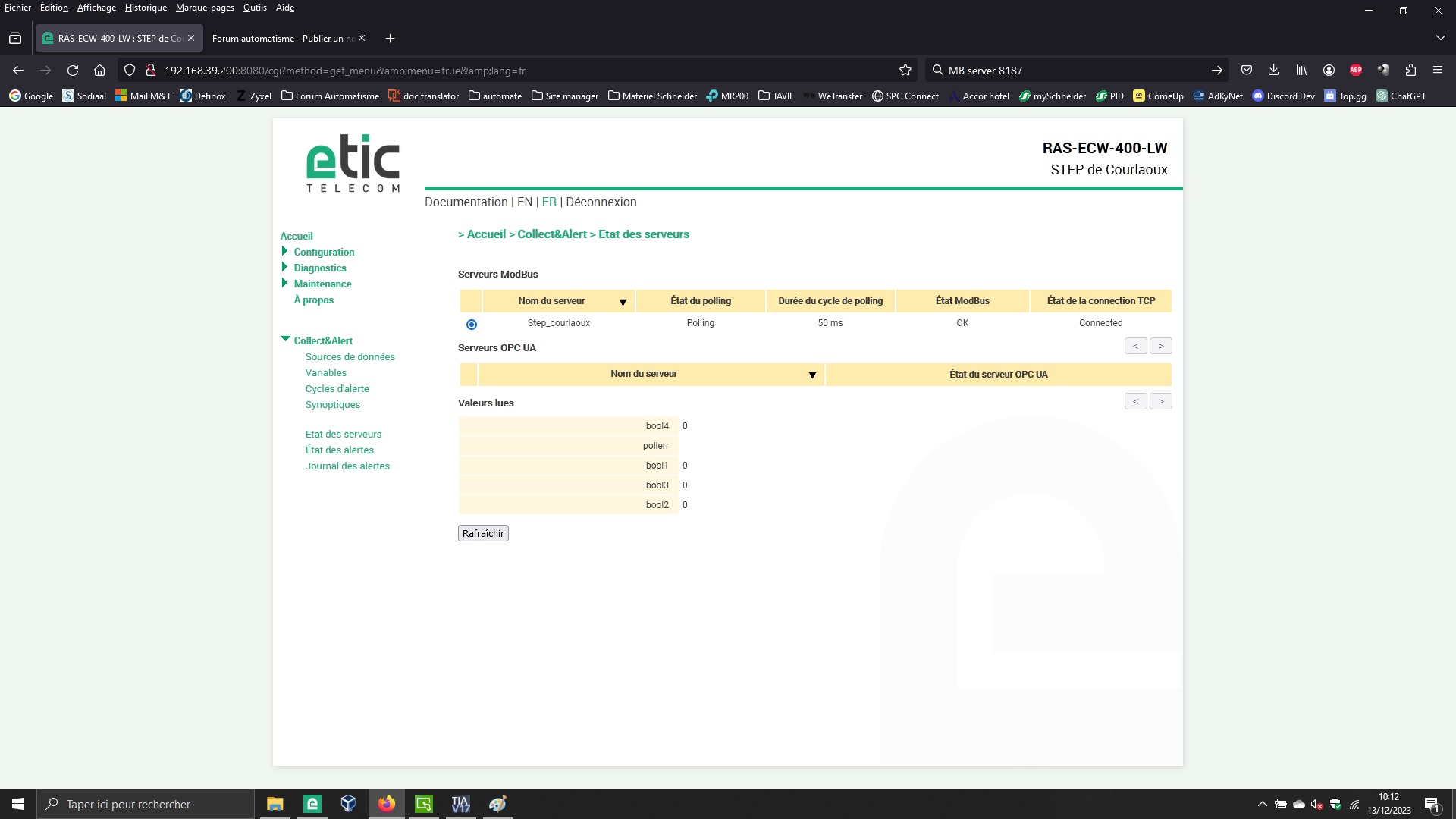Image resolution: width=1456 pixels, height=819 pixels.
Task: Click the AdBlock Plus toolbar icon
Action: 1356,70
